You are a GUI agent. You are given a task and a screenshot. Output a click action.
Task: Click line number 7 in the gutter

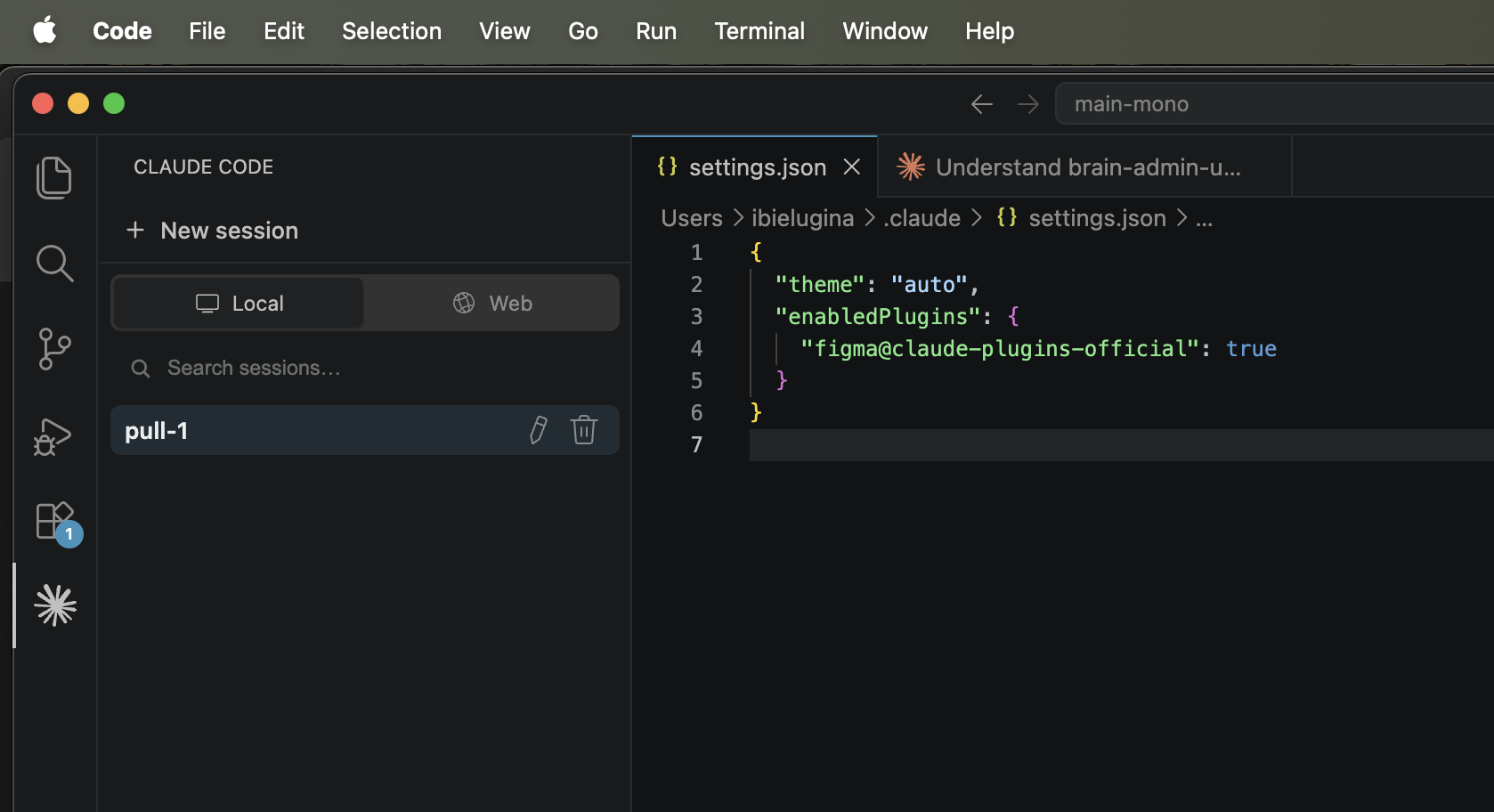click(696, 444)
